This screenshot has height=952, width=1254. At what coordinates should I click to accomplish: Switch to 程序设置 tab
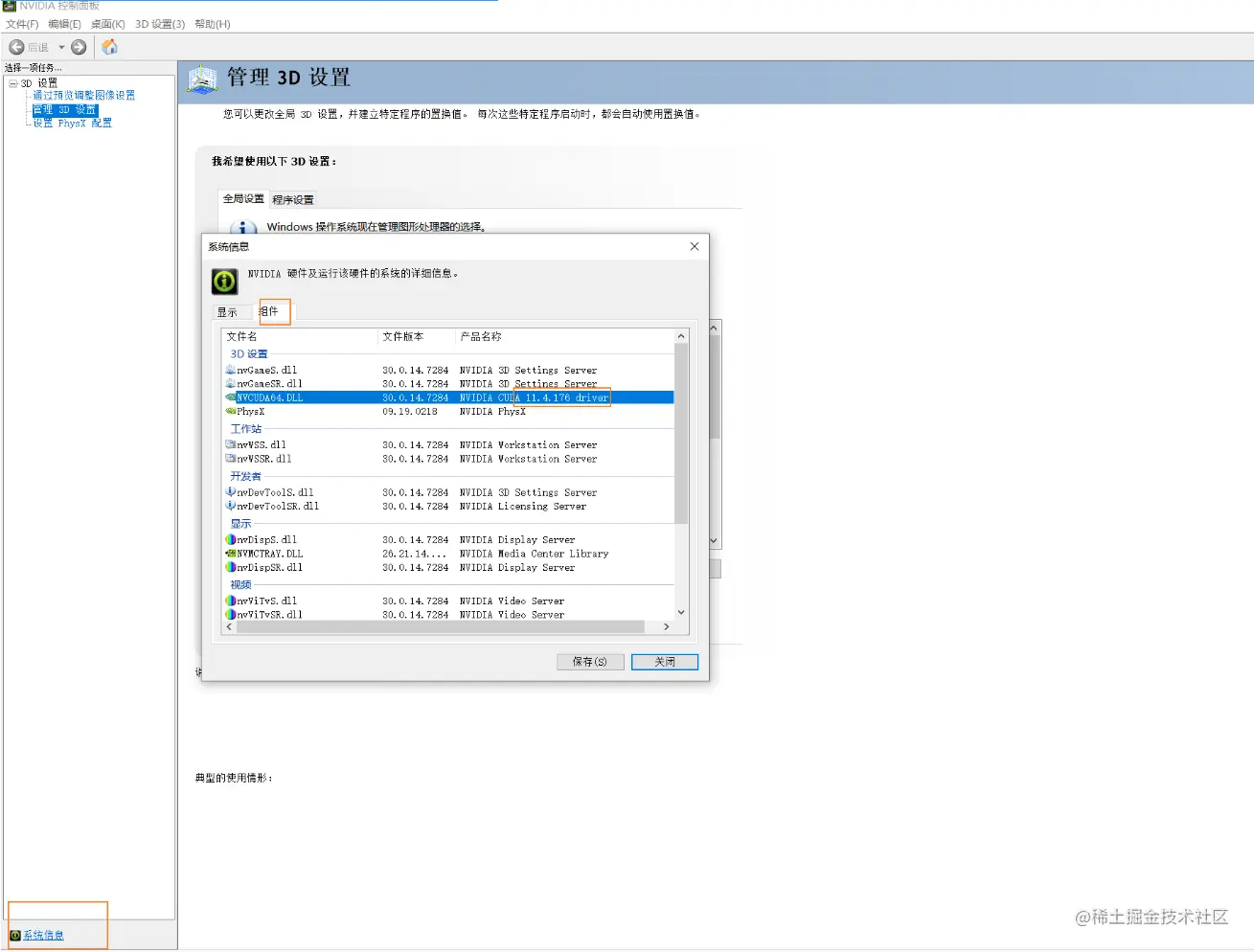[x=293, y=199]
